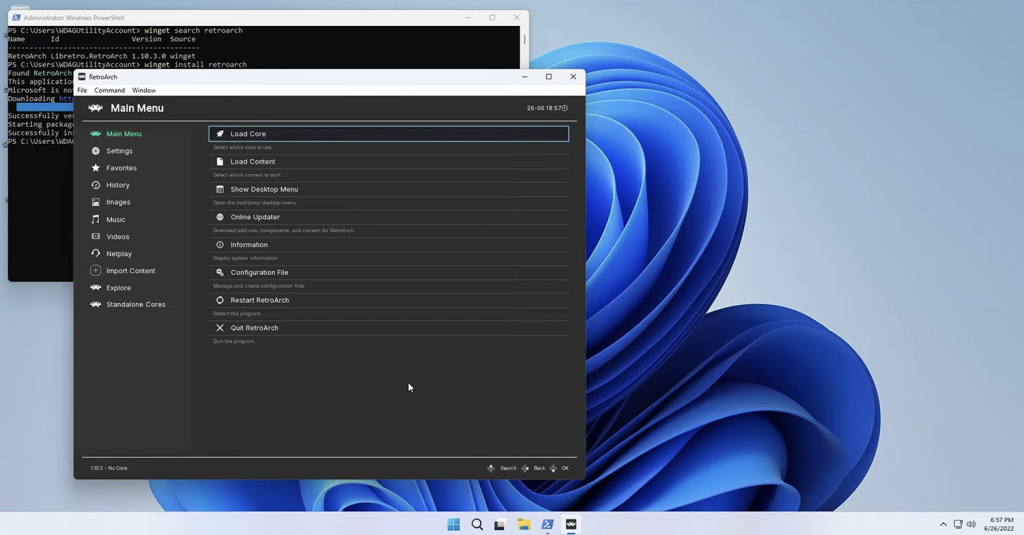Select Standalone Cores in sidebar

pos(136,304)
